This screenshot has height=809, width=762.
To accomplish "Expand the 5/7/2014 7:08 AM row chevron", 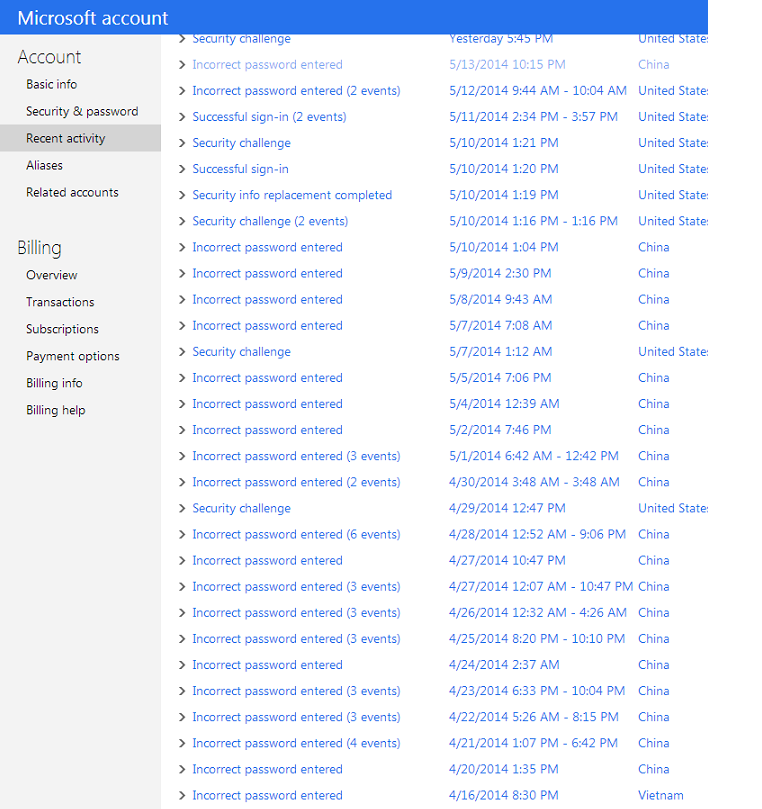I will click(x=182, y=326).
